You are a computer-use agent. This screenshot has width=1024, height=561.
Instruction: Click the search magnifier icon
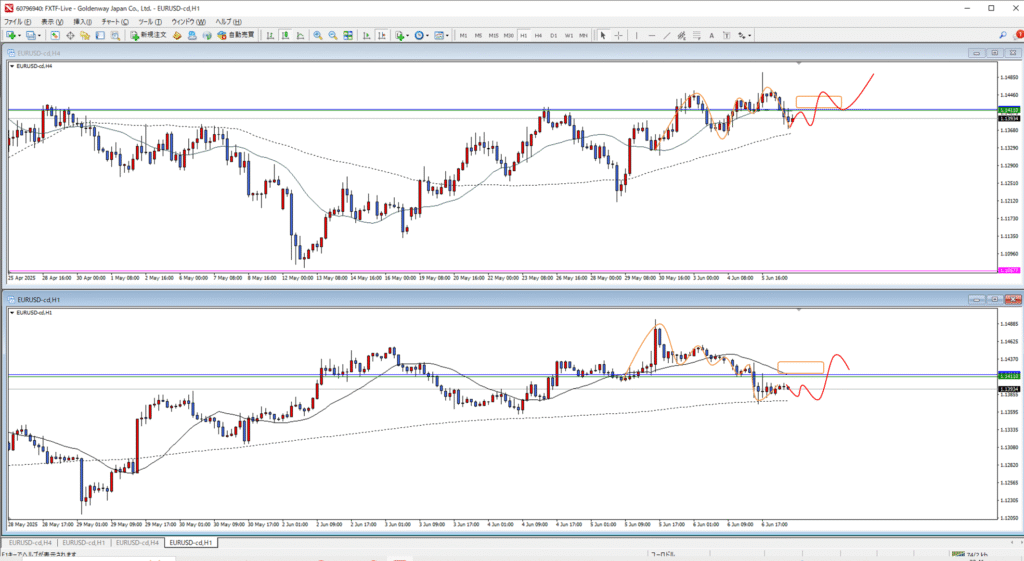coord(1003,35)
